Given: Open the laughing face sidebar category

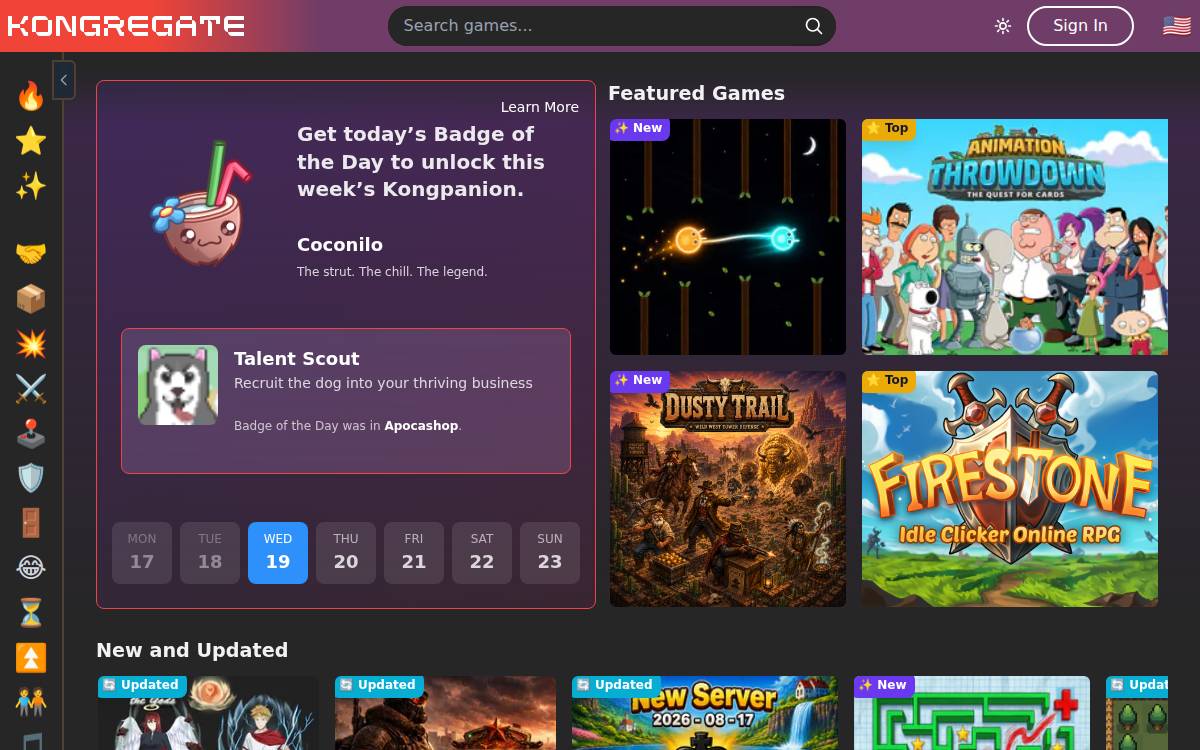Looking at the screenshot, I should (31, 568).
